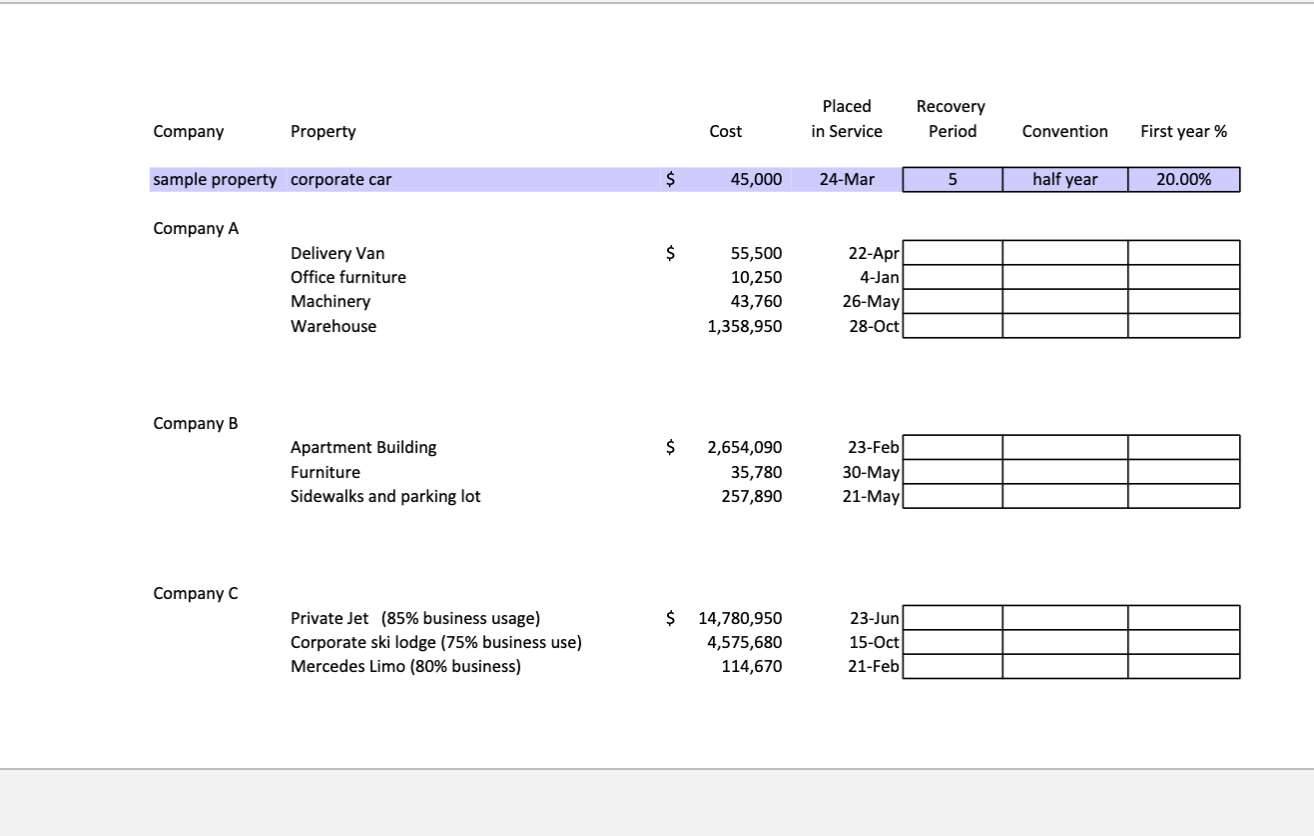Select Furniture first year % cell
1314x836 pixels.
pyautogui.click(x=1184, y=471)
